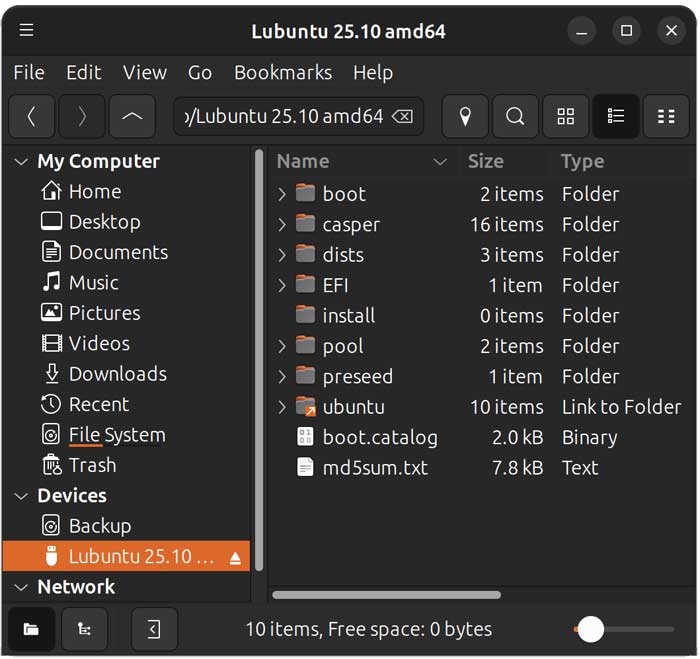Screen dimensions: 700x659
Task: Sort by the Name column header
Action: click(363, 161)
